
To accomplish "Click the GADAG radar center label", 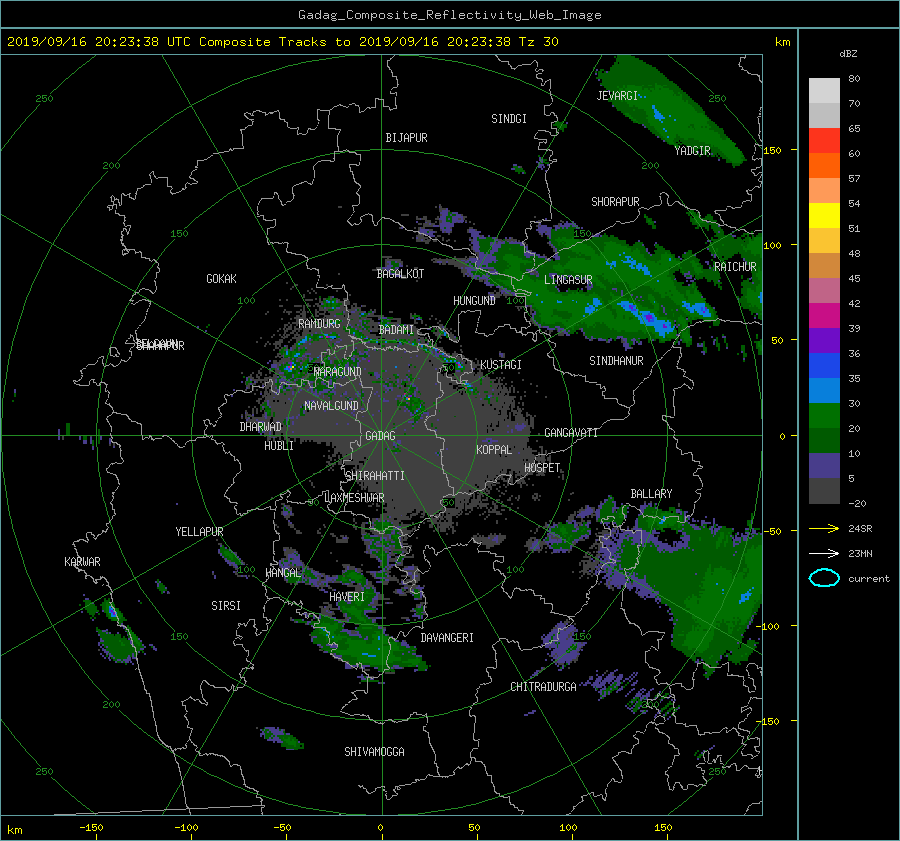I will pyautogui.click(x=381, y=436).
